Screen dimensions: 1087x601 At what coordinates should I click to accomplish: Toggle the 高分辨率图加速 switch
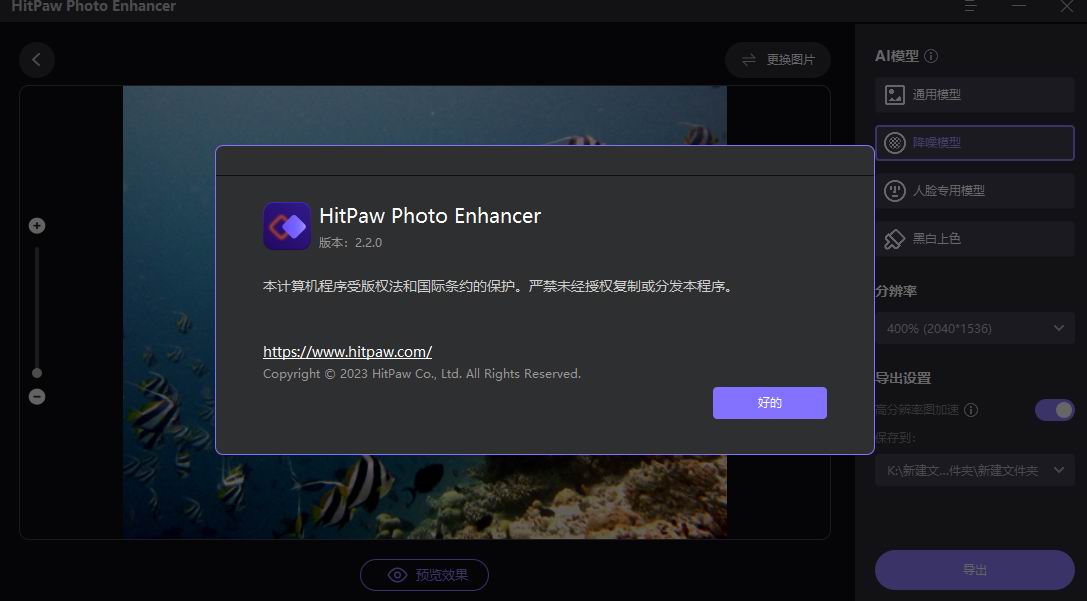tap(1054, 410)
